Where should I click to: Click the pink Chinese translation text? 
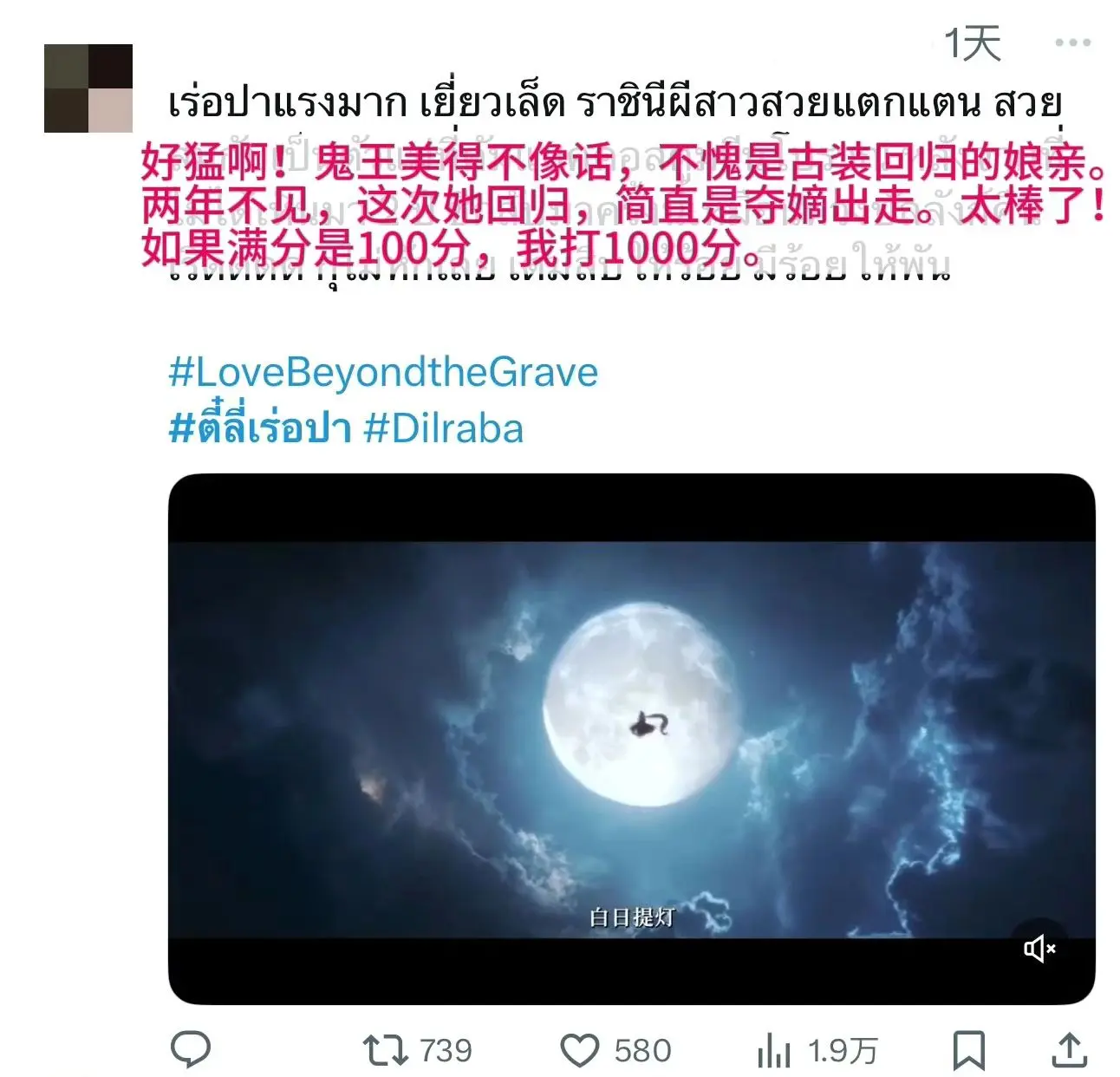(623, 205)
